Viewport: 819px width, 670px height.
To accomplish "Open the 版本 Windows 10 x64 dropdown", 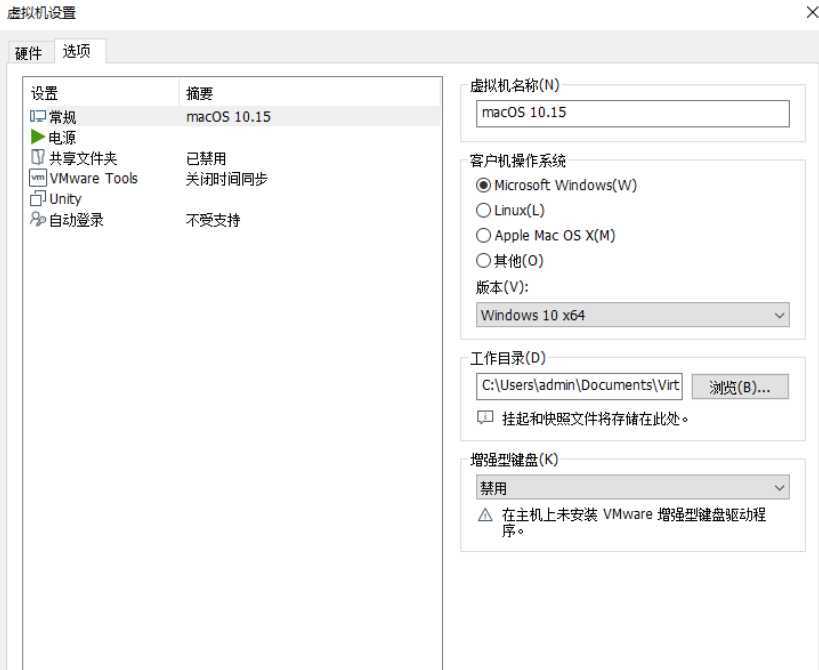I will pyautogui.click(x=633, y=315).
